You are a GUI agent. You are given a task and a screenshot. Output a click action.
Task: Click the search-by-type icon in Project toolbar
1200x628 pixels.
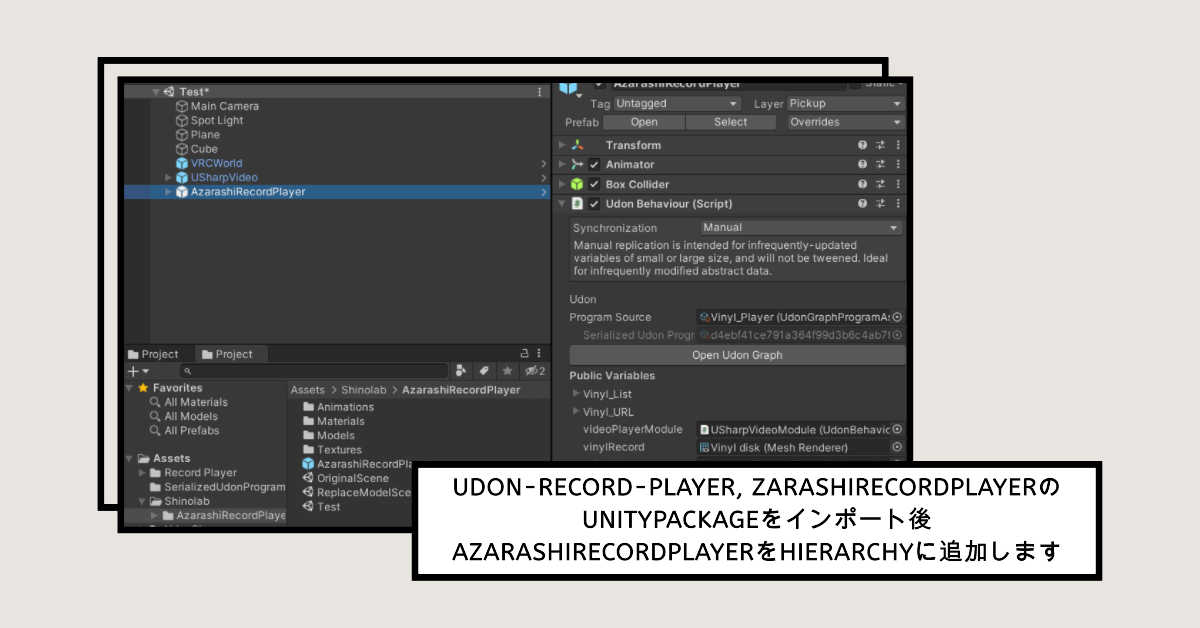click(x=461, y=371)
